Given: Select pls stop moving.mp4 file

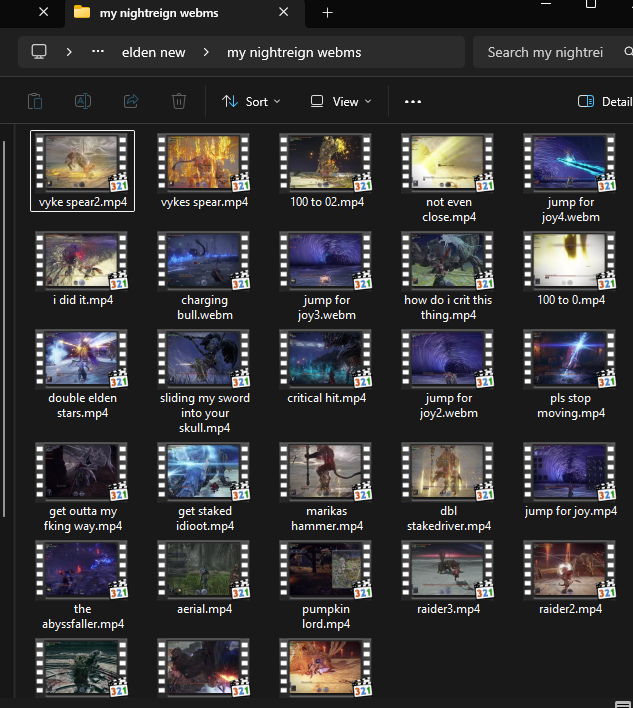Looking at the screenshot, I should [571, 374].
